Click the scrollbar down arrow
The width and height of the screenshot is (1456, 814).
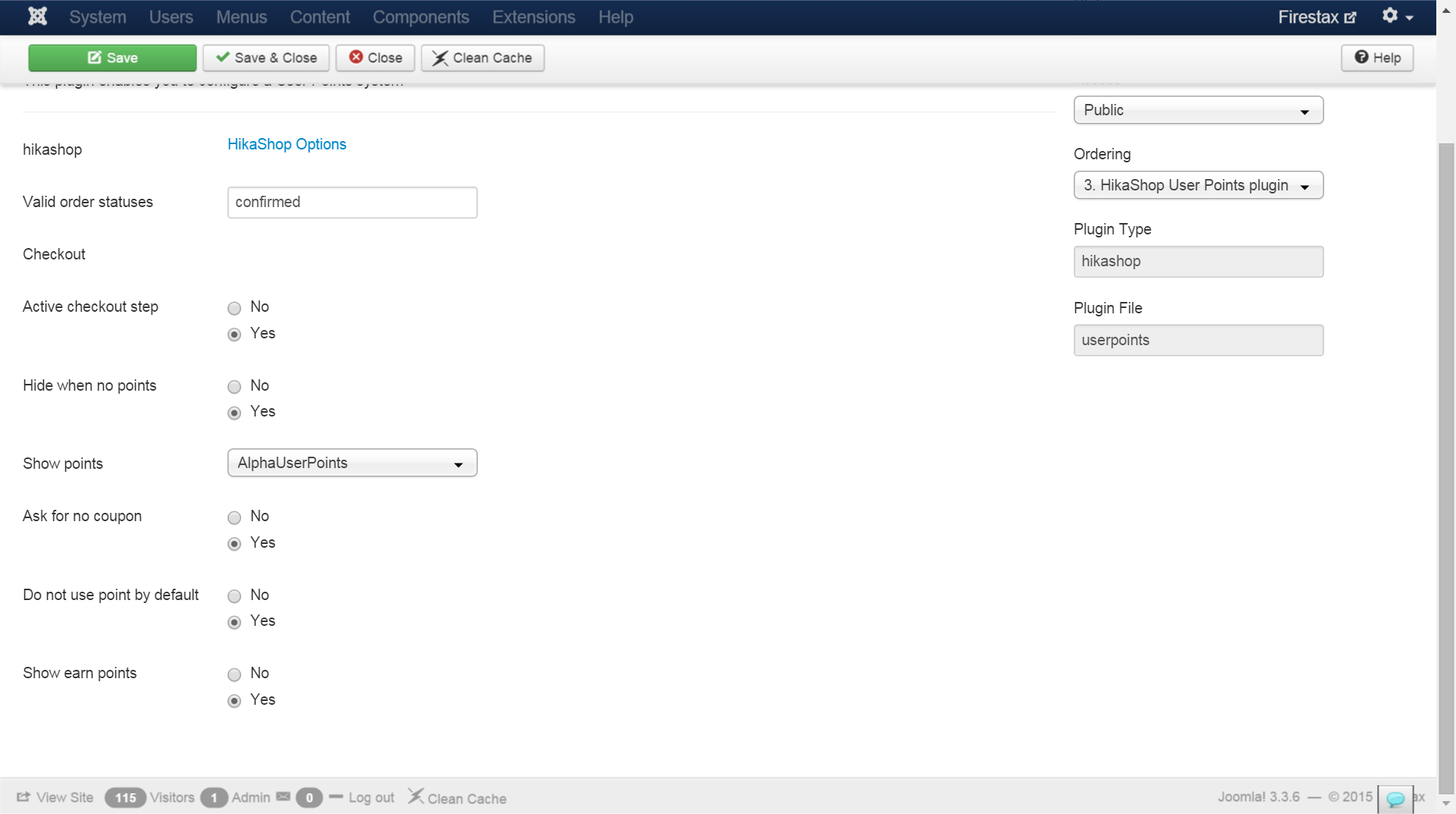(x=1446, y=803)
